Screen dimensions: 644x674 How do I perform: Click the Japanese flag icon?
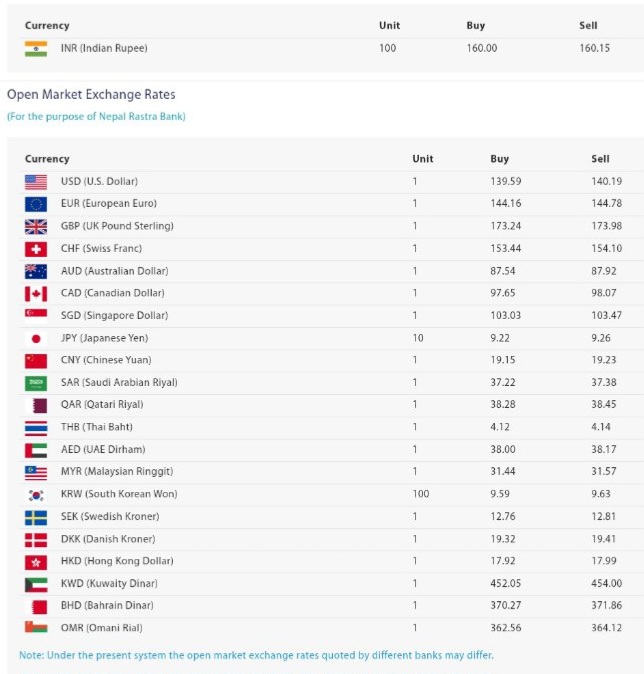(36, 338)
